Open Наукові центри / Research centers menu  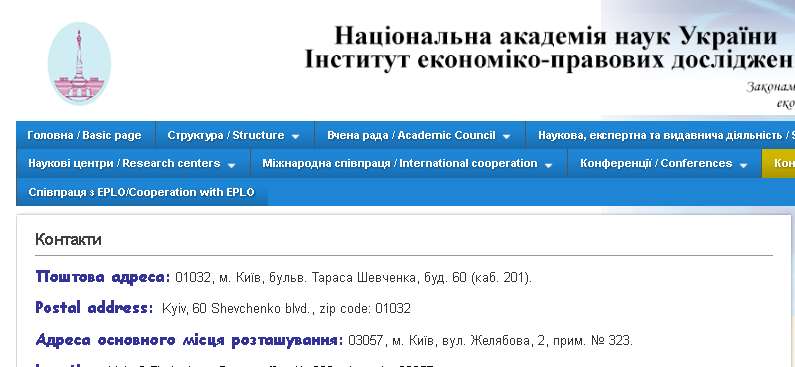pyautogui.click(x=132, y=163)
